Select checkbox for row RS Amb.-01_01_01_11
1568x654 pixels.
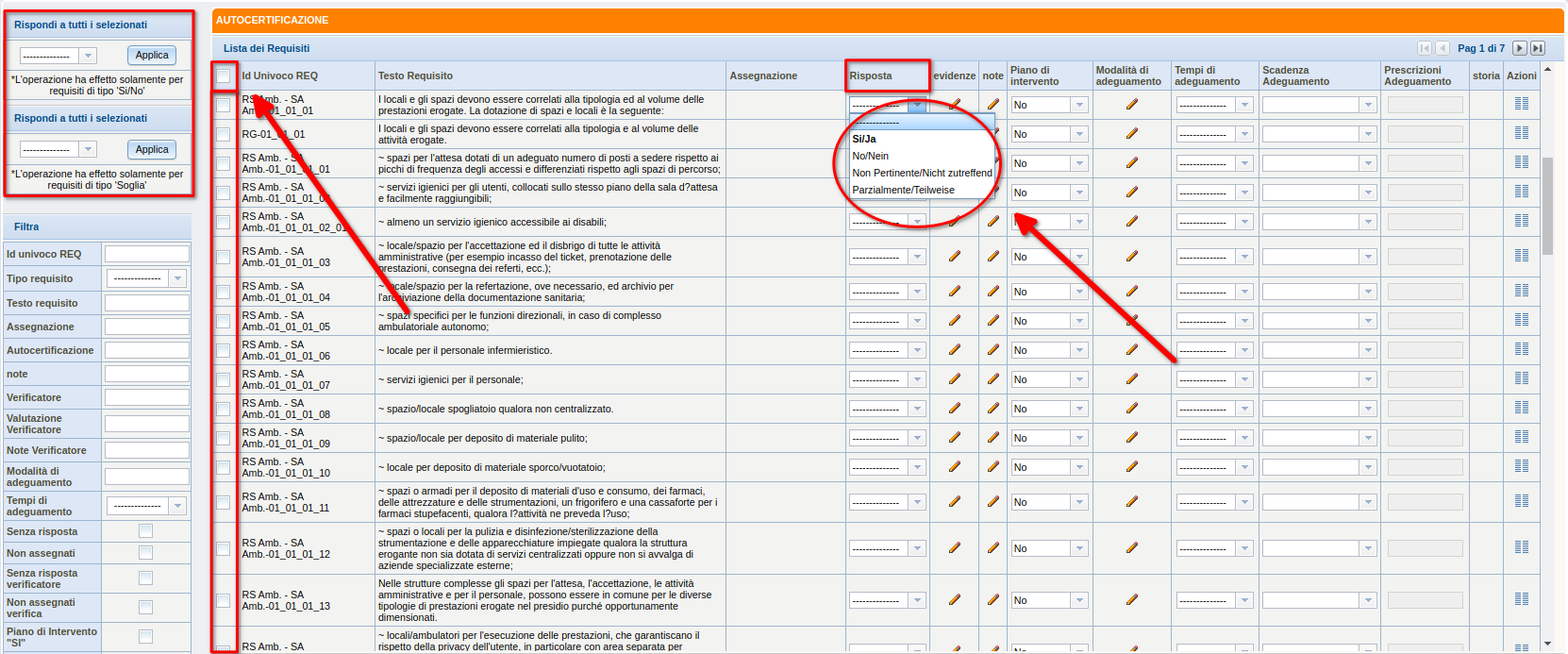pyautogui.click(x=223, y=502)
